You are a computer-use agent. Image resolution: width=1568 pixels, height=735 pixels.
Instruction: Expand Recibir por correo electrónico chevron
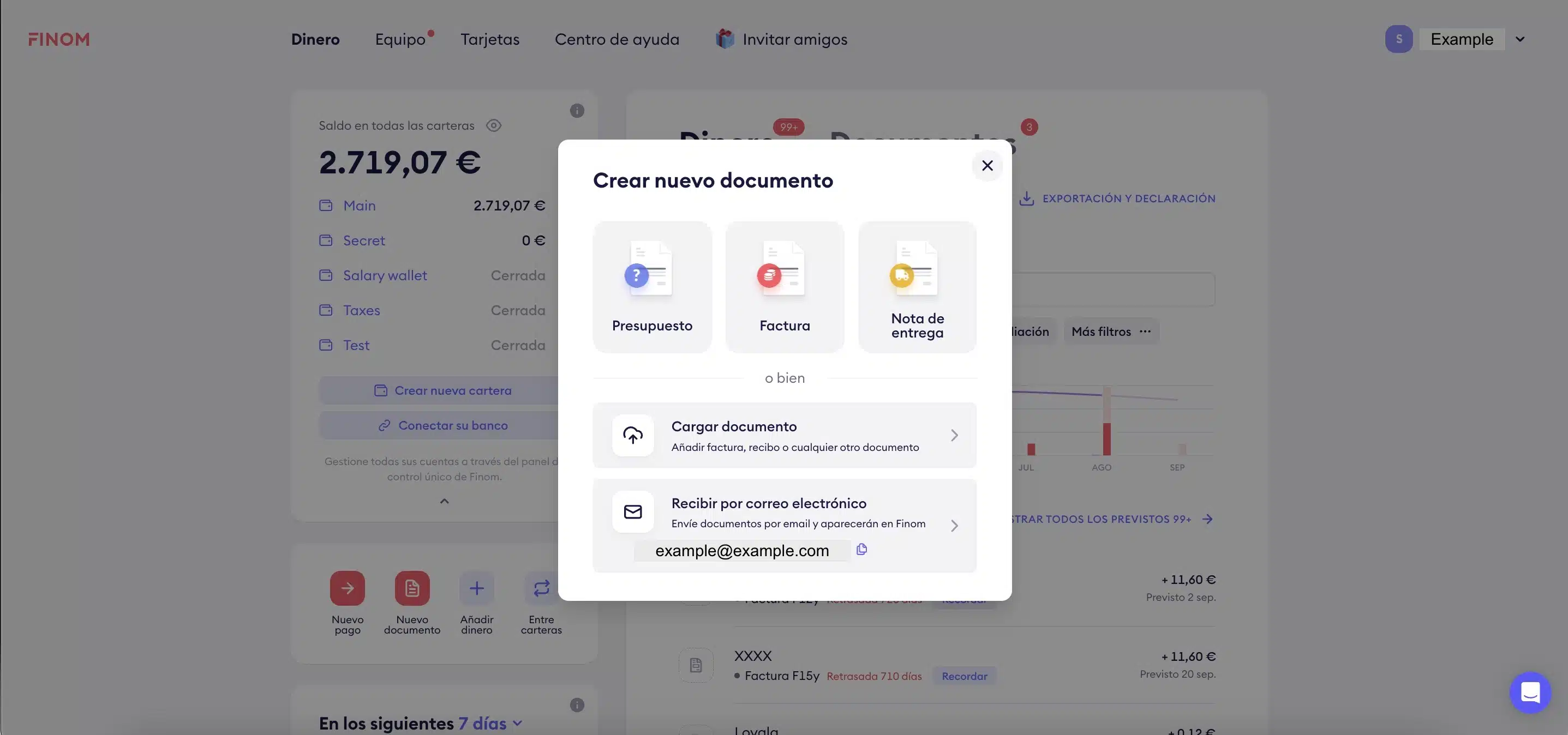tap(954, 526)
